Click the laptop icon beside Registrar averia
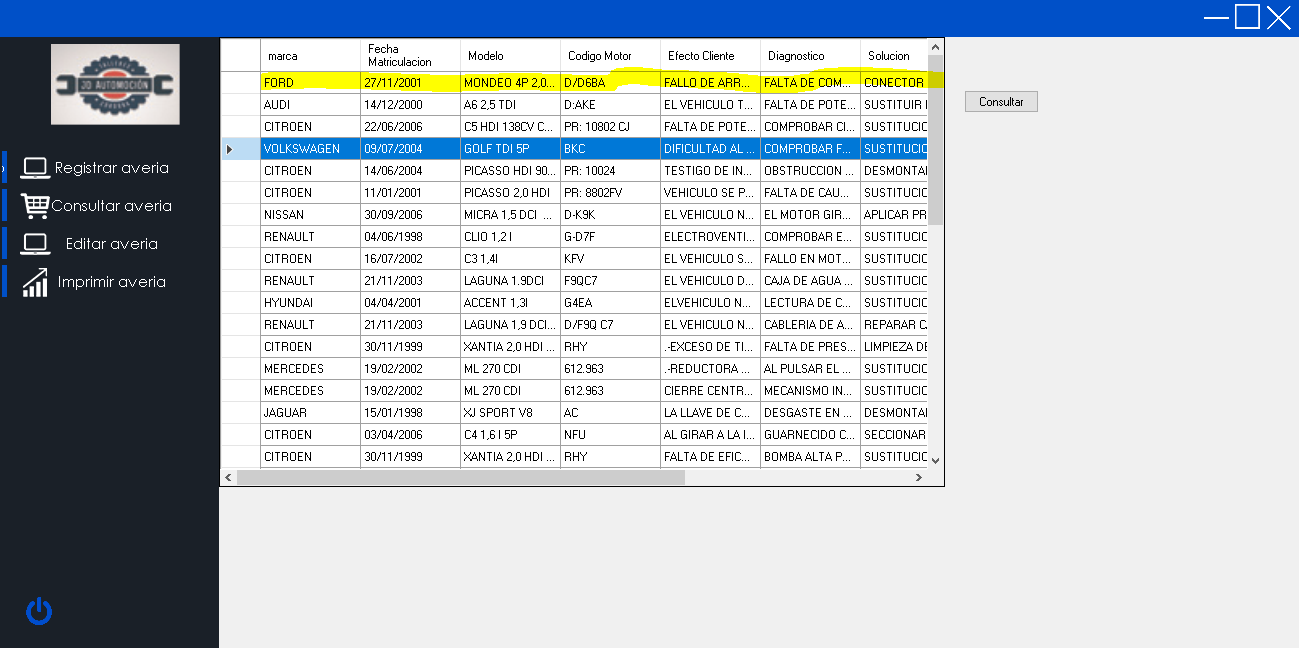 [36, 168]
